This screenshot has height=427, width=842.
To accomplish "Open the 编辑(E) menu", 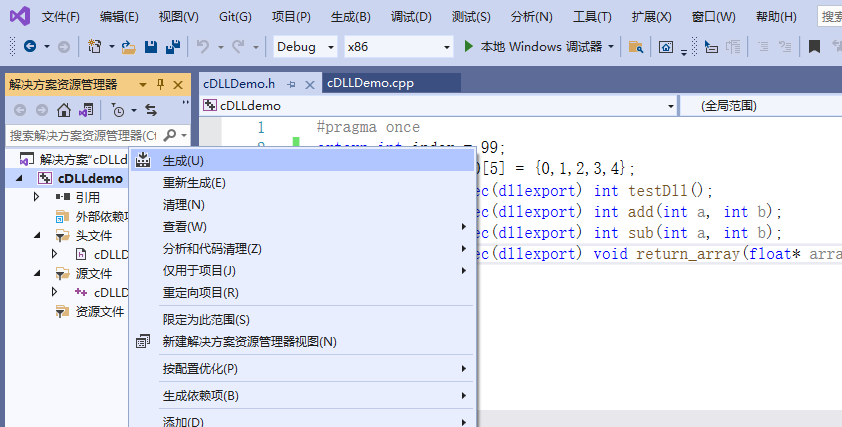I will pyautogui.click(x=119, y=17).
